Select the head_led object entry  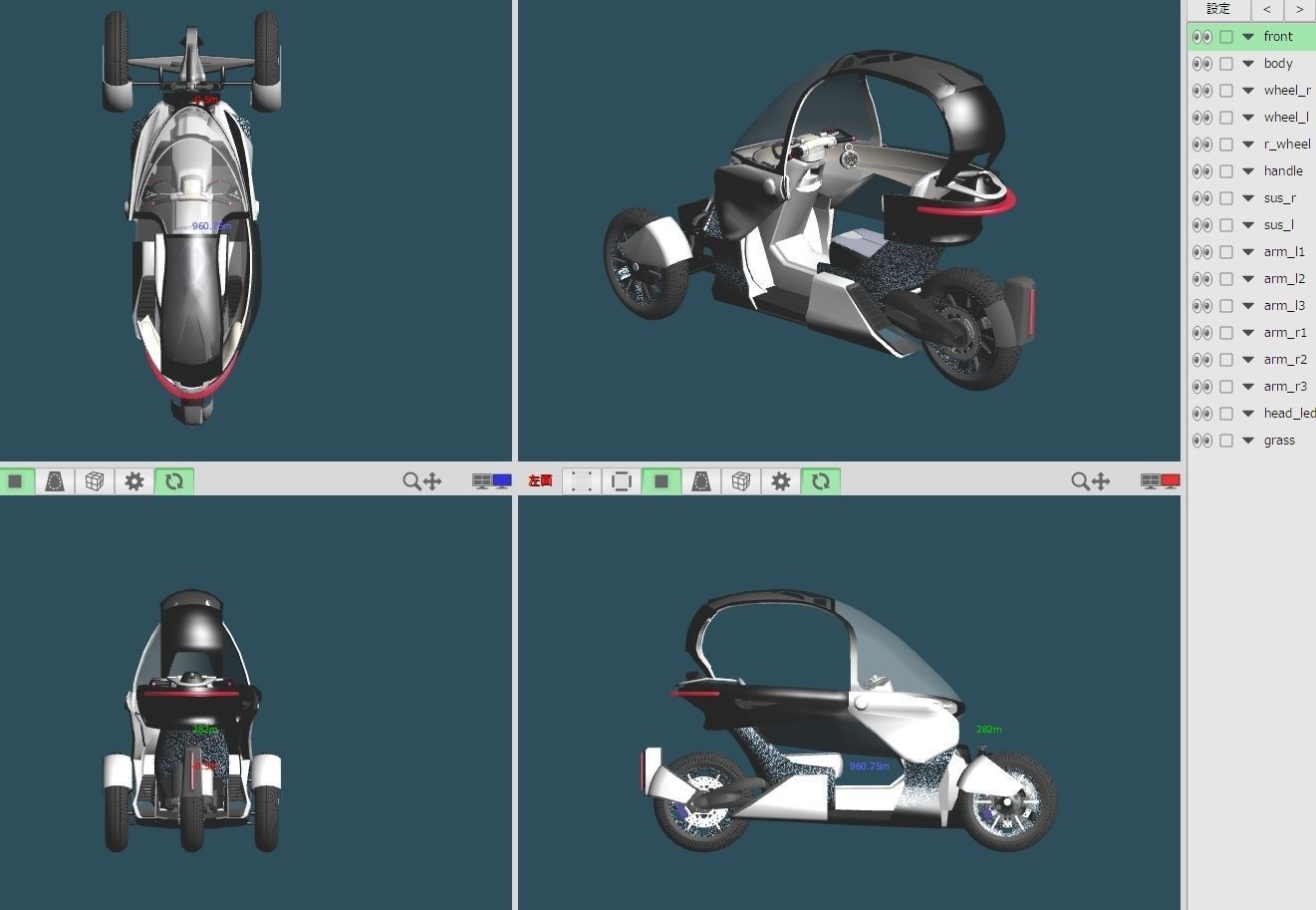click(1288, 413)
